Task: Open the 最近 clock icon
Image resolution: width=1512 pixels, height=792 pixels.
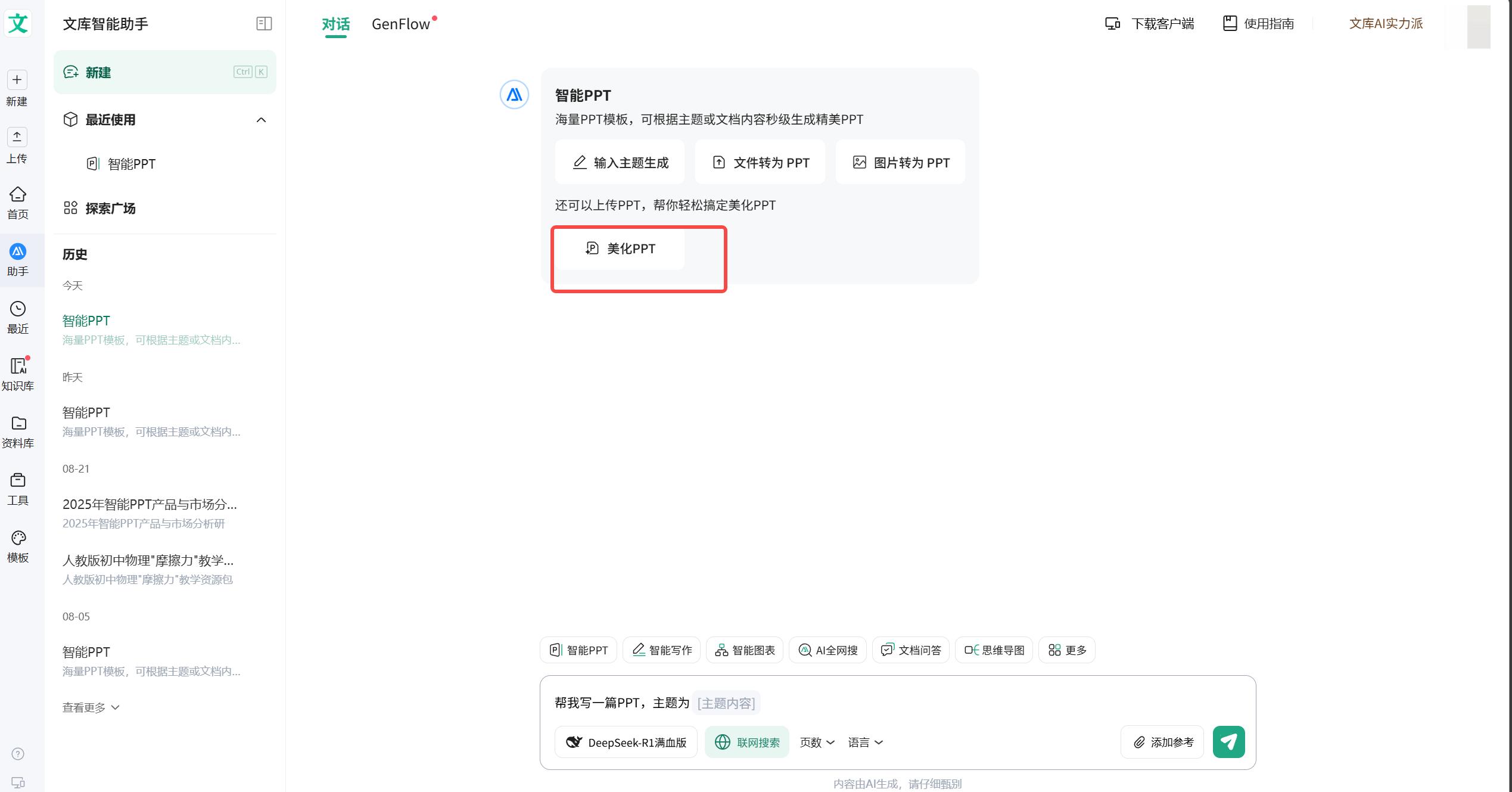Action: click(x=18, y=317)
